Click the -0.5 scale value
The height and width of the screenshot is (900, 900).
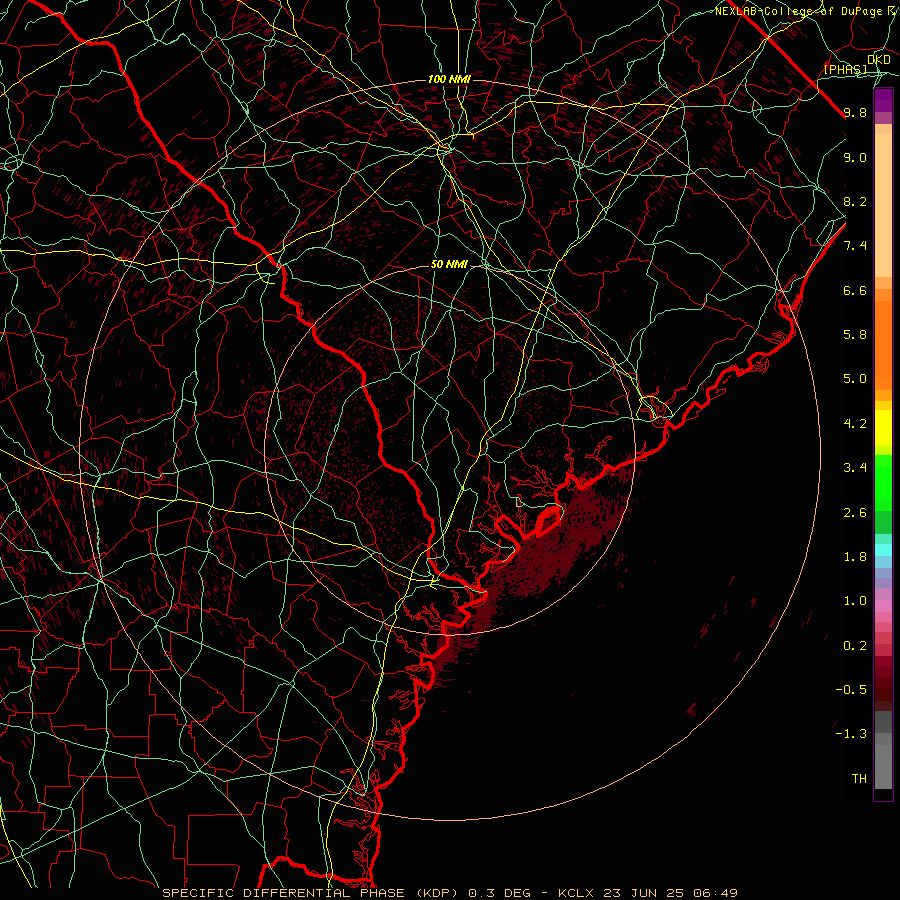tap(851, 690)
